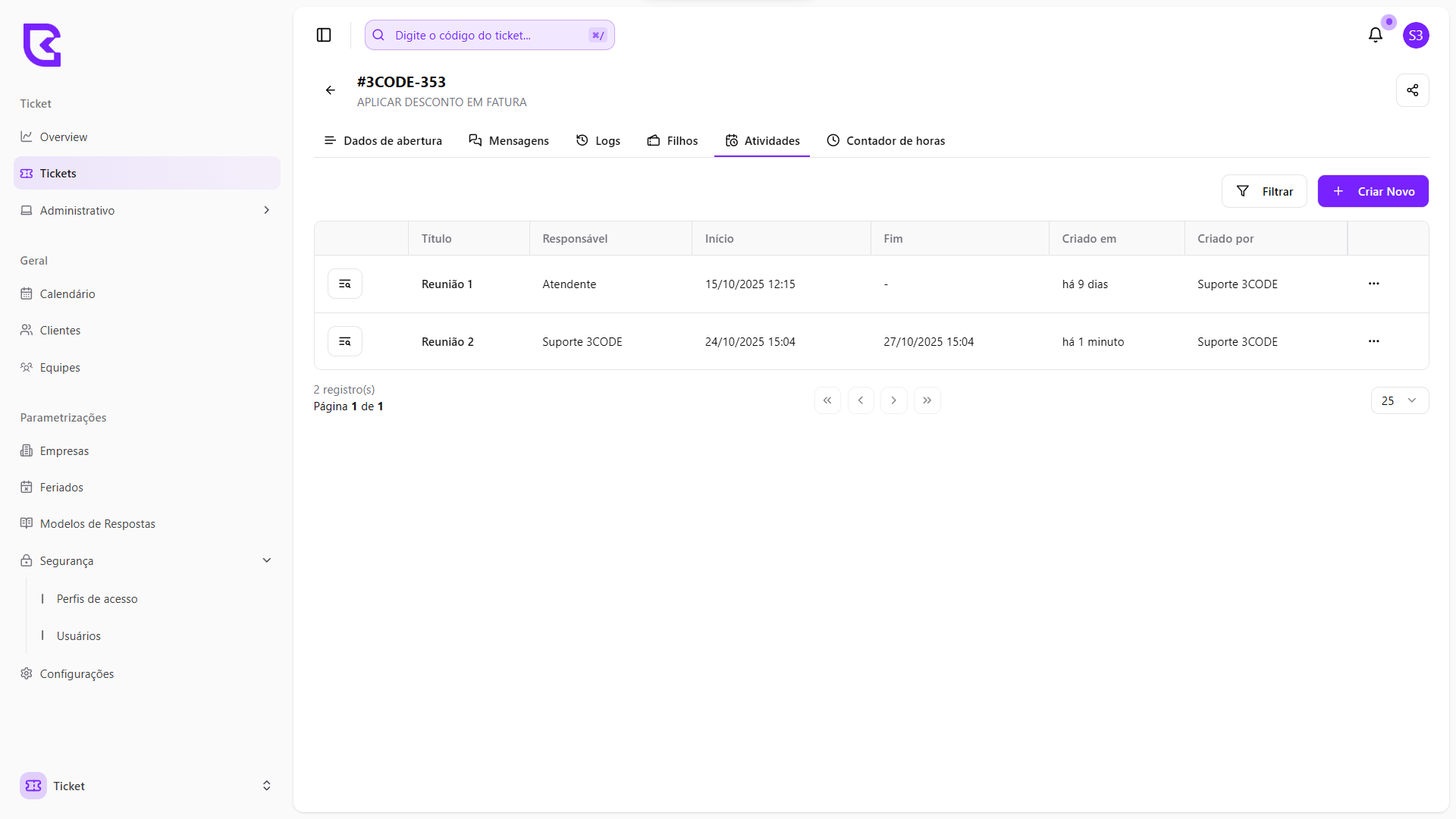Switch to the Contador de horas tab

pos(886,141)
